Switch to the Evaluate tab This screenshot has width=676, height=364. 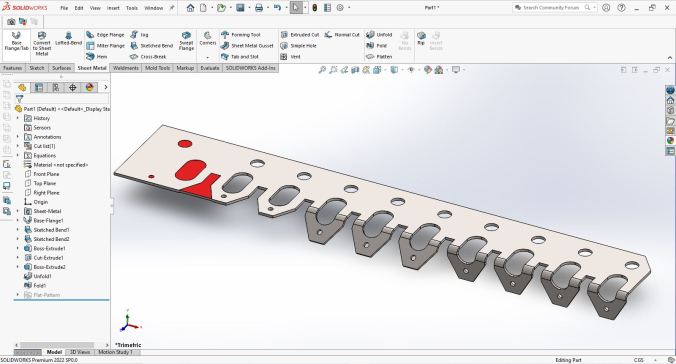pyautogui.click(x=210, y=68)
